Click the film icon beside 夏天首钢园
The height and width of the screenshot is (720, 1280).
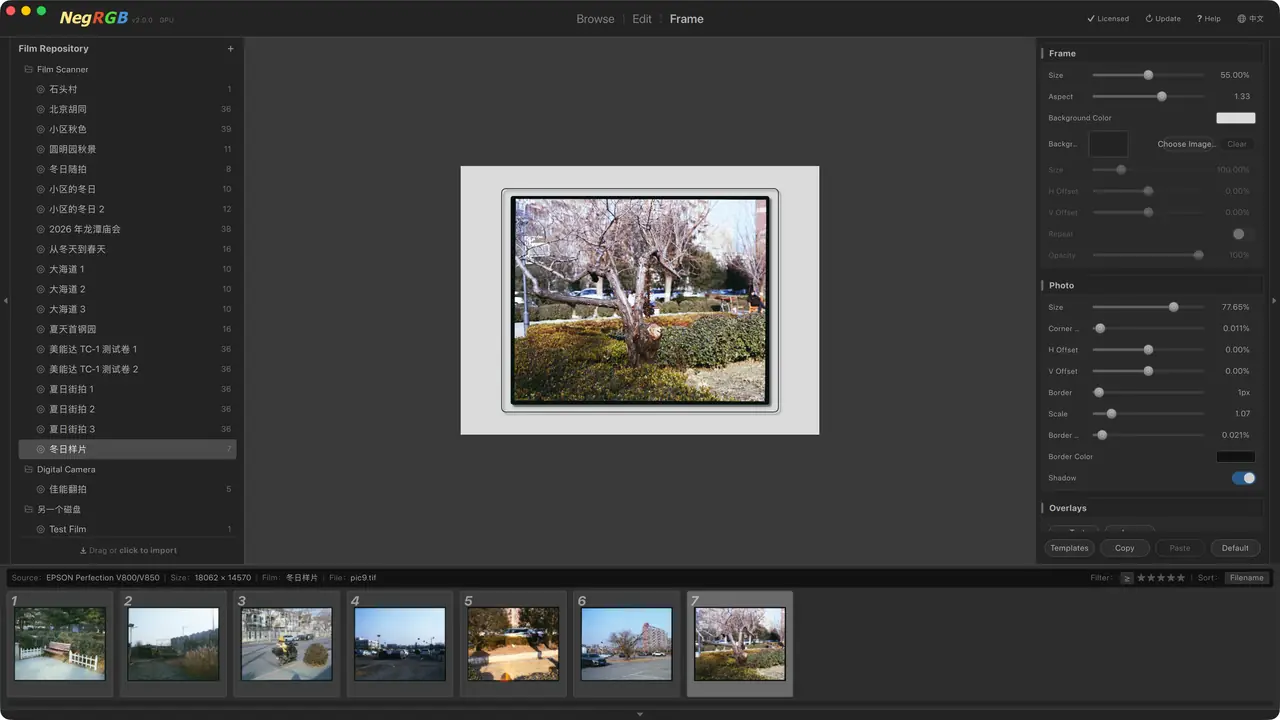[41, 329]
